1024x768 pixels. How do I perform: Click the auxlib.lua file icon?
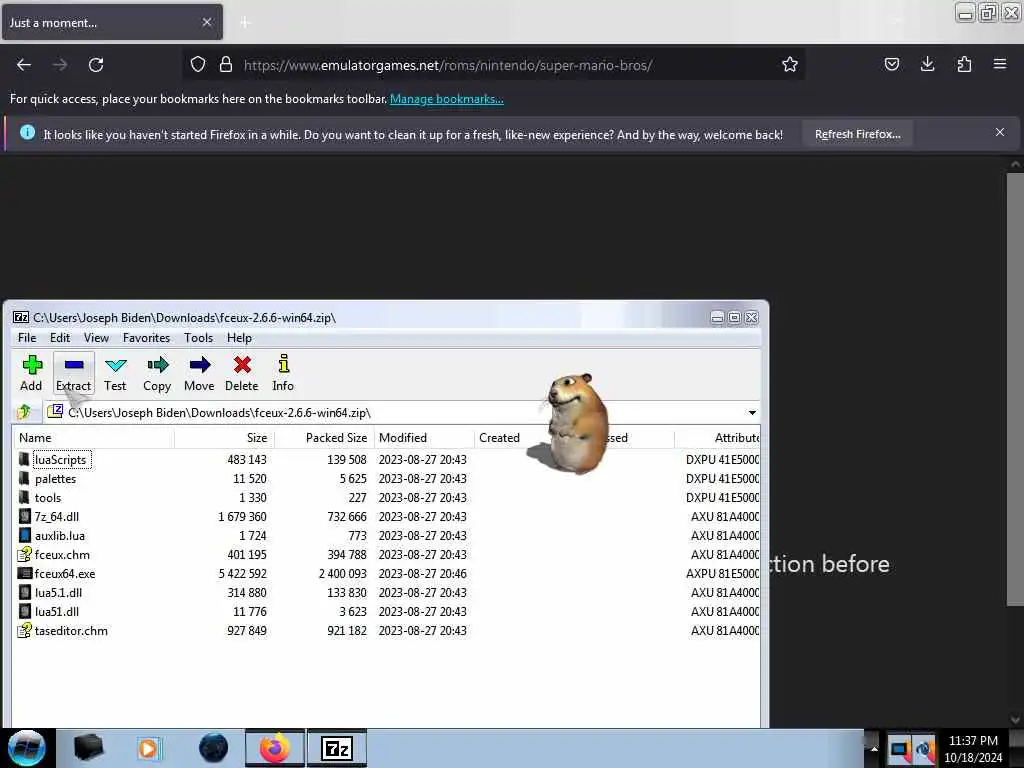pos(24,536)
